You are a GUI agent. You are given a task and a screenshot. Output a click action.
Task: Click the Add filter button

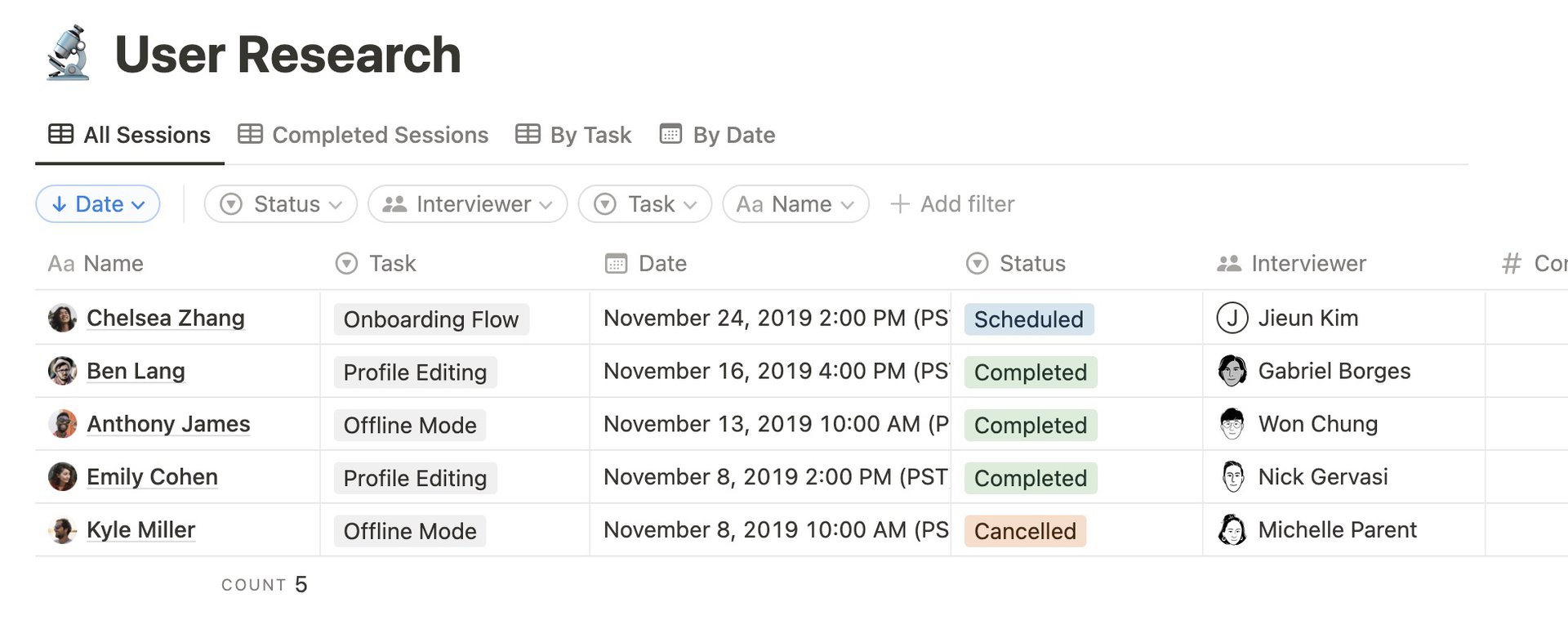tap(952, 204)
